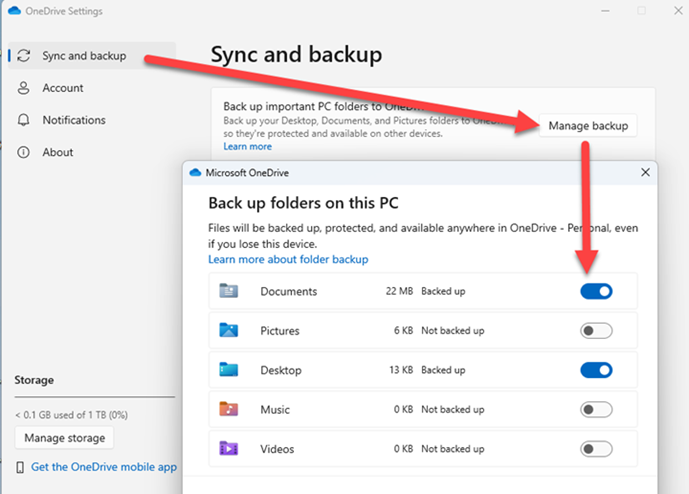Viewport: 689px width, 494px height.
Task: Click the mobile phone icon near Storage
Action: (20, 467)
